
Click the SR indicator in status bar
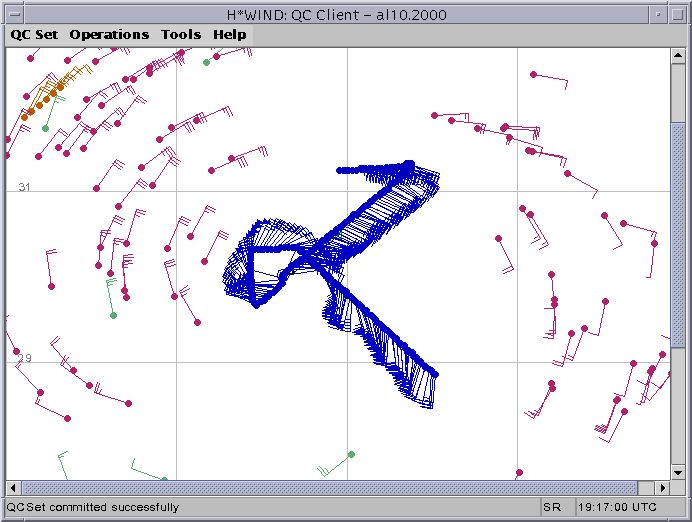(x=552, y=507)
